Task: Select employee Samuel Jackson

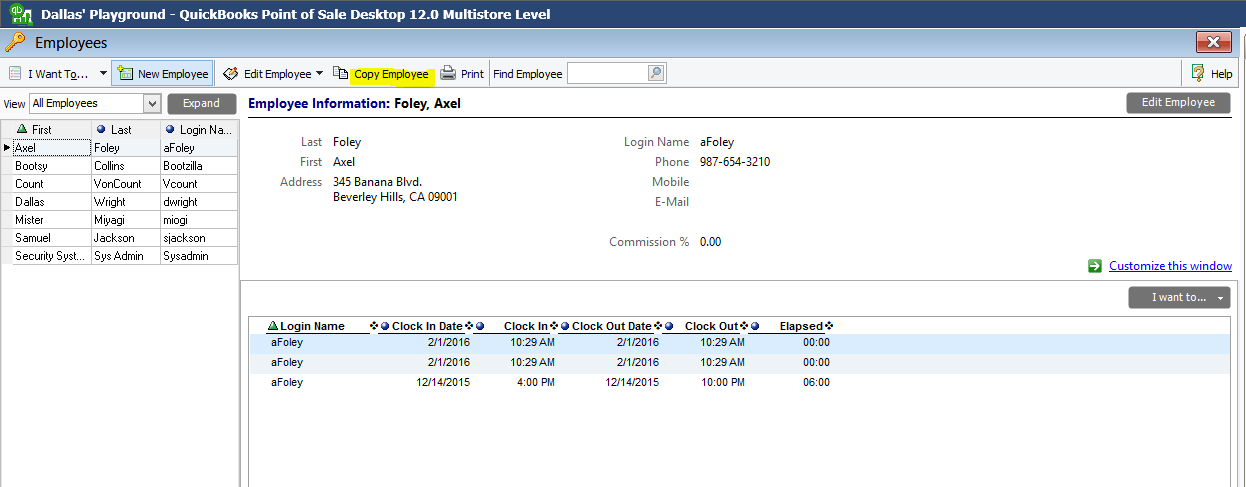Action: 119,237
